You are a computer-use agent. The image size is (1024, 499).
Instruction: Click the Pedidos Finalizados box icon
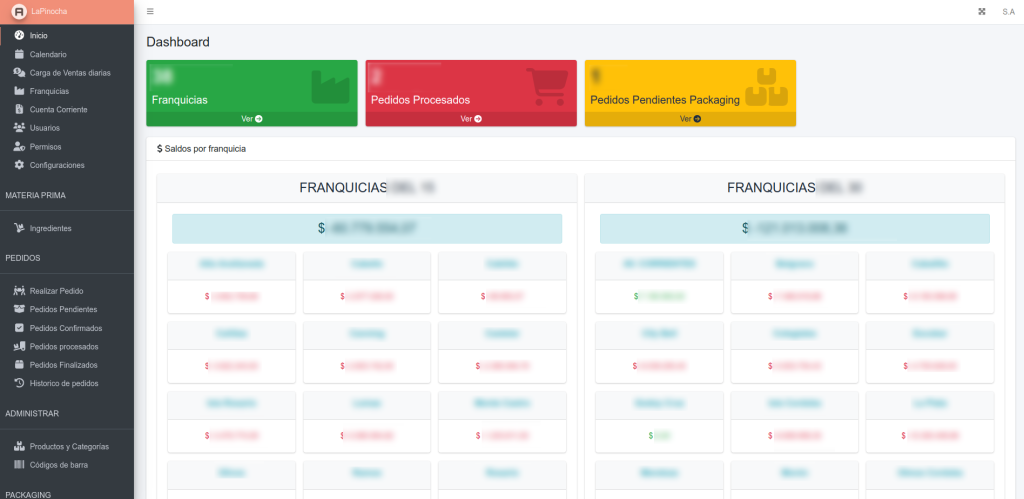coord(19,364)
